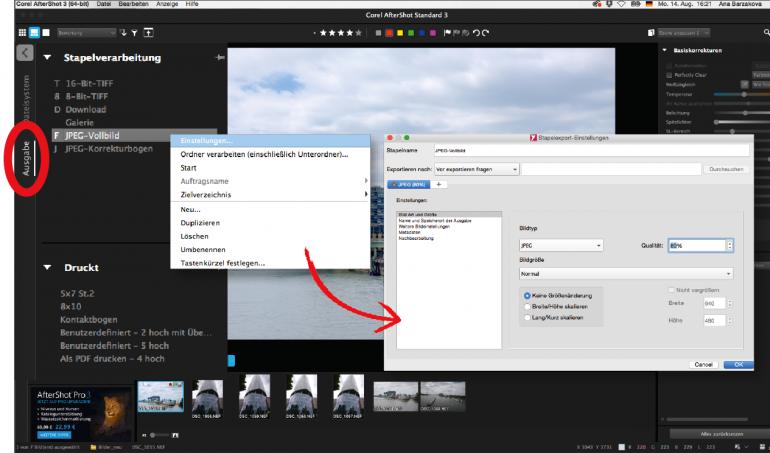The height and width of the screenshot is (453, 770).
Task: Click the sort direction arrow icon
Action: pyautogui.click(x=123, y=33)
